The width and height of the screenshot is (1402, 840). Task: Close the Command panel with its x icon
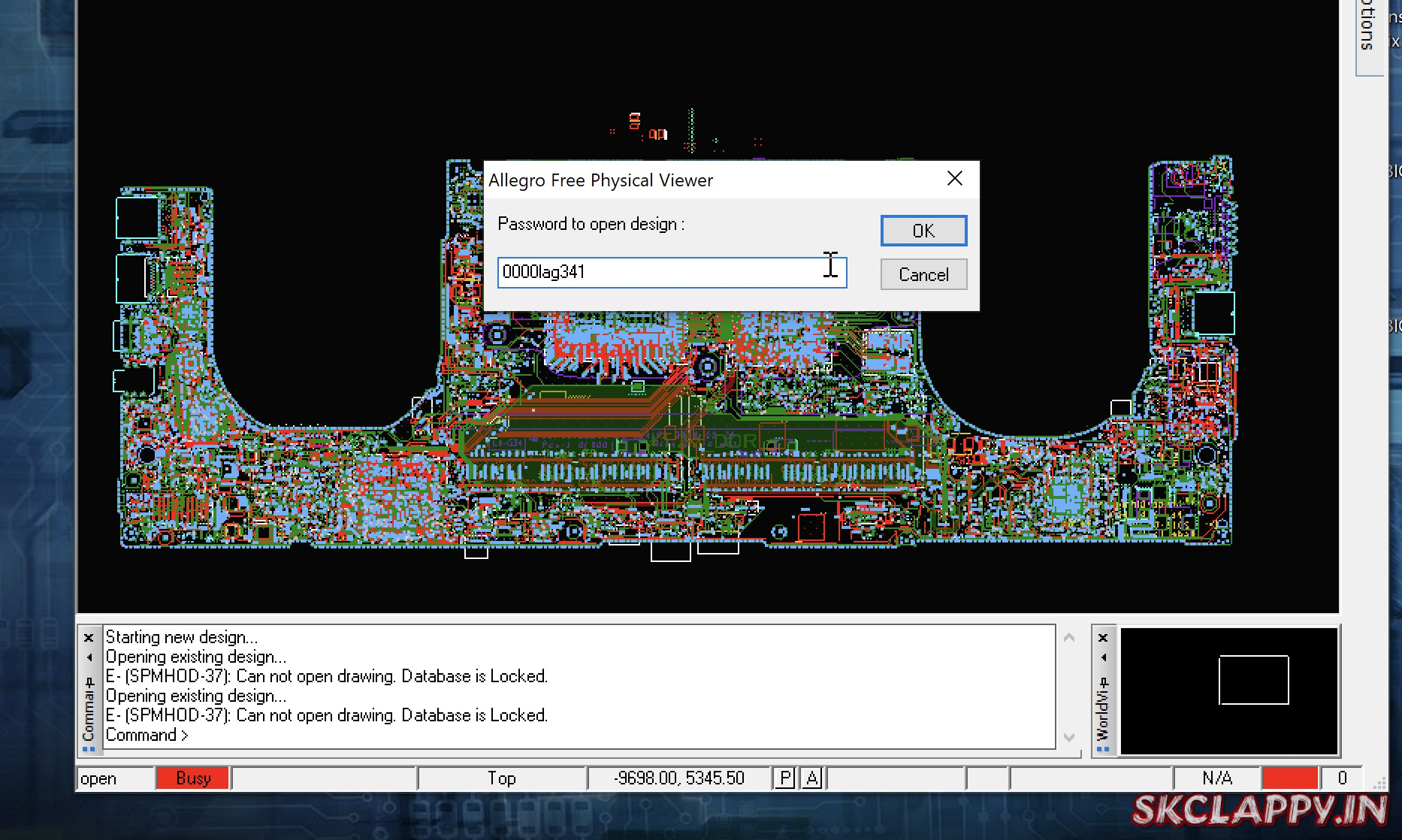tap(89, 638)
